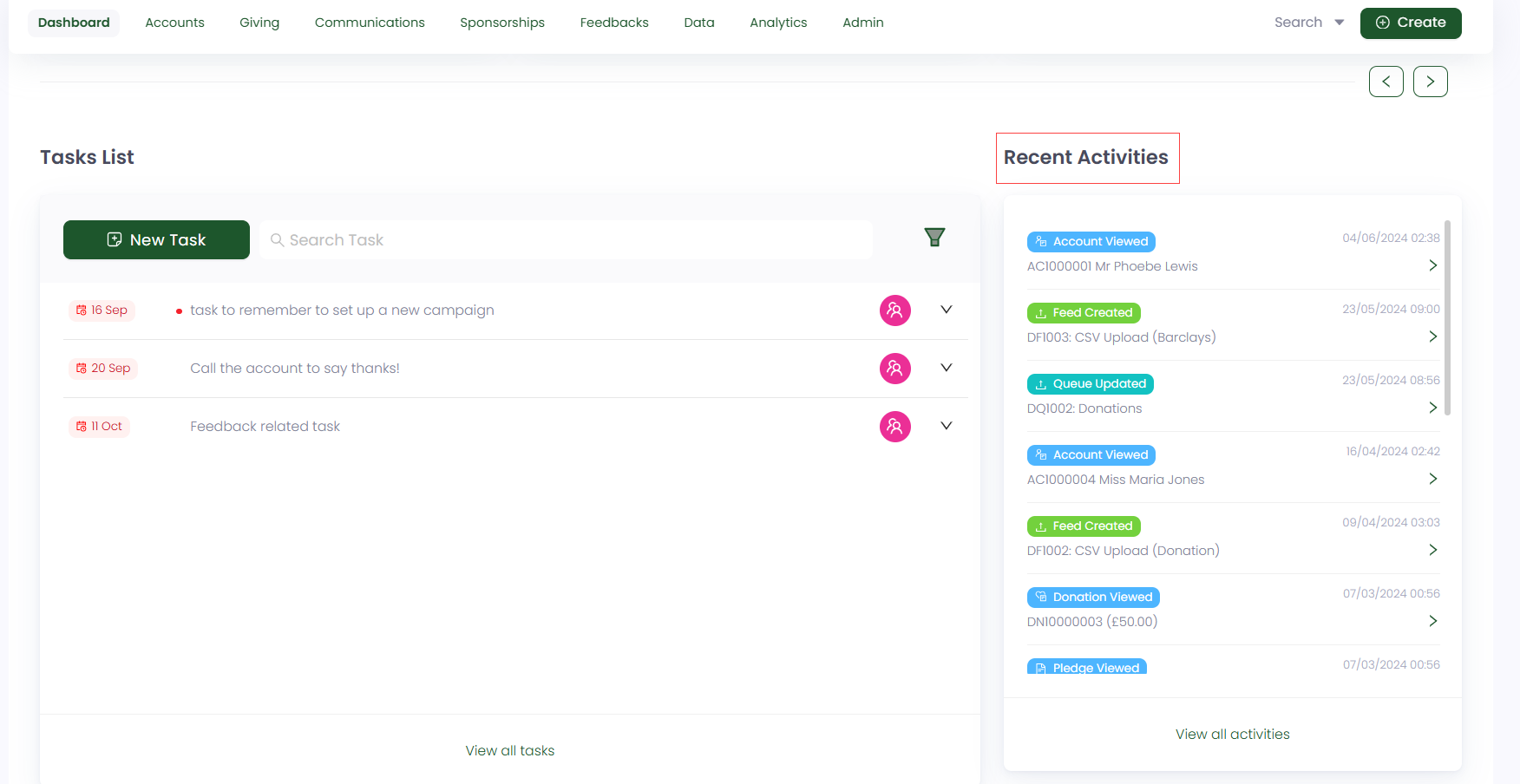This screenshot has width=1520, height=784.
Task: Open DF1002 Donation feed arrow
Action: coord(1433,550)
